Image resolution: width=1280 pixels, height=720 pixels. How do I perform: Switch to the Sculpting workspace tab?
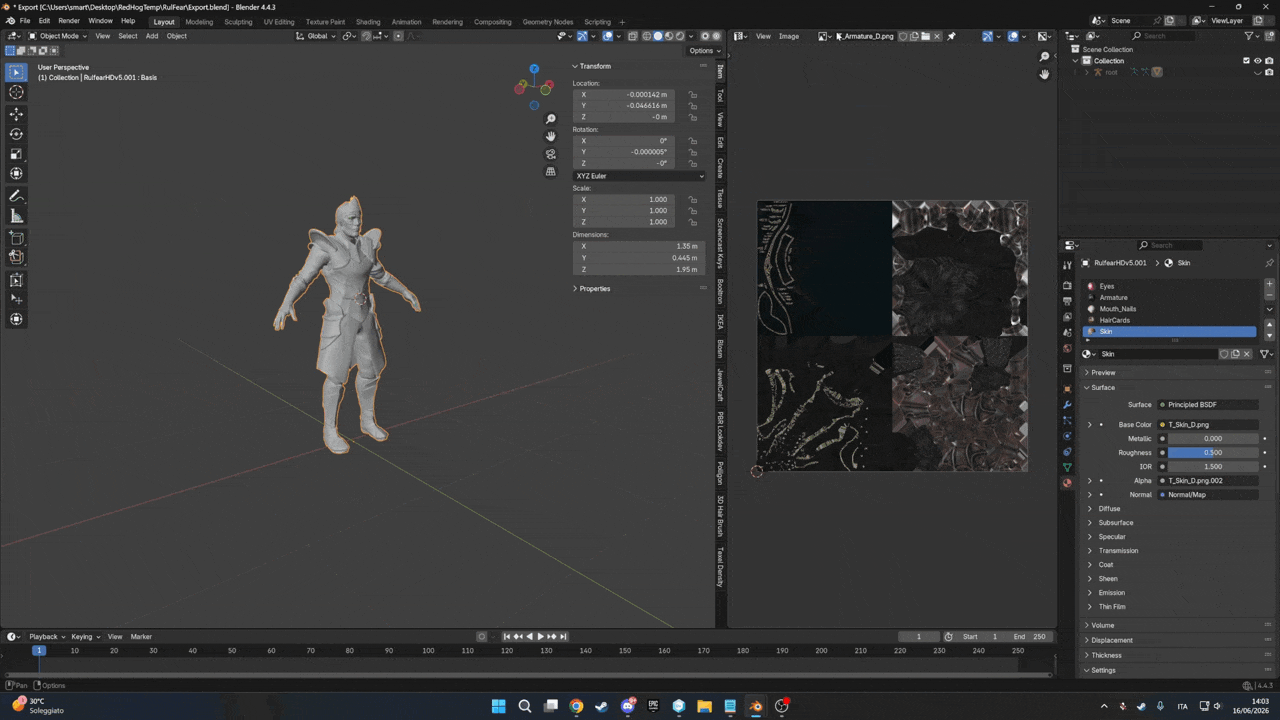click(238, 22)
